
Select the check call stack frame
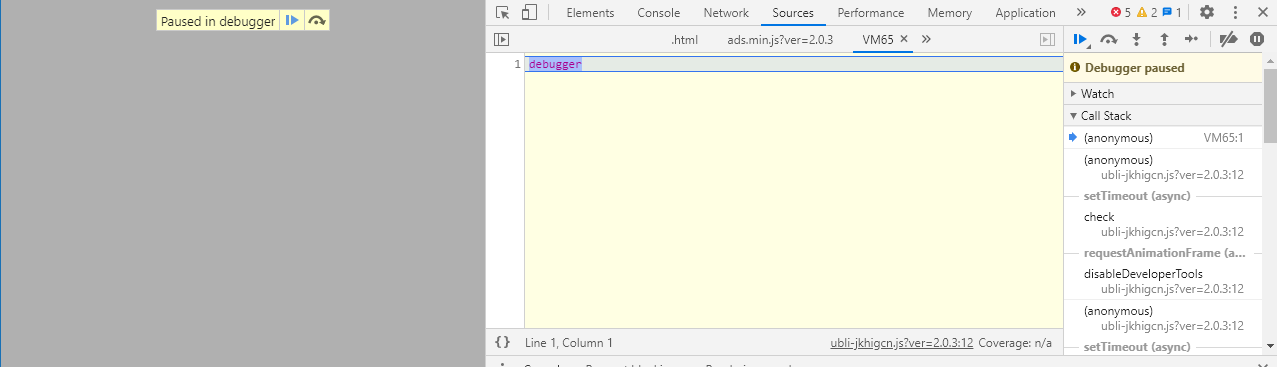(1164, 224)
